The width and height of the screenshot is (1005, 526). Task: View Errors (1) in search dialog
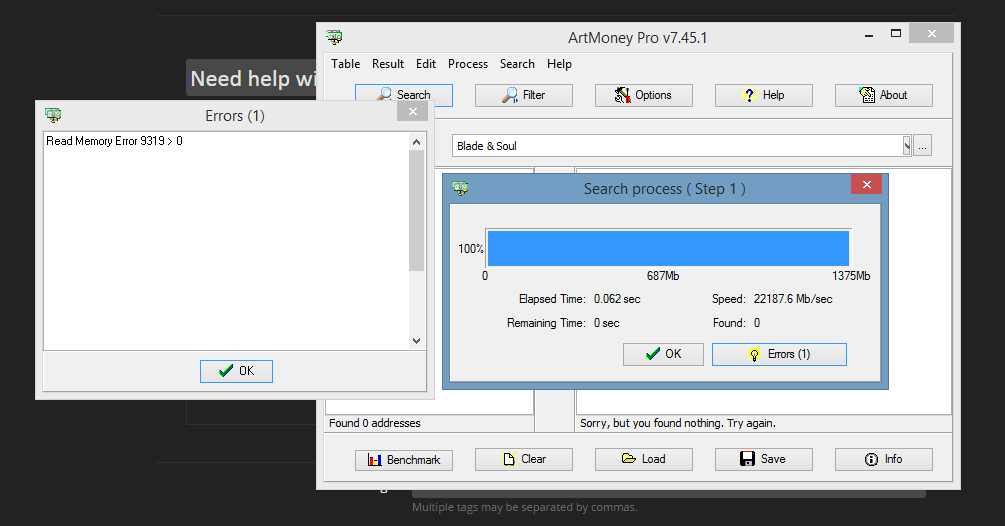[779, 354]
